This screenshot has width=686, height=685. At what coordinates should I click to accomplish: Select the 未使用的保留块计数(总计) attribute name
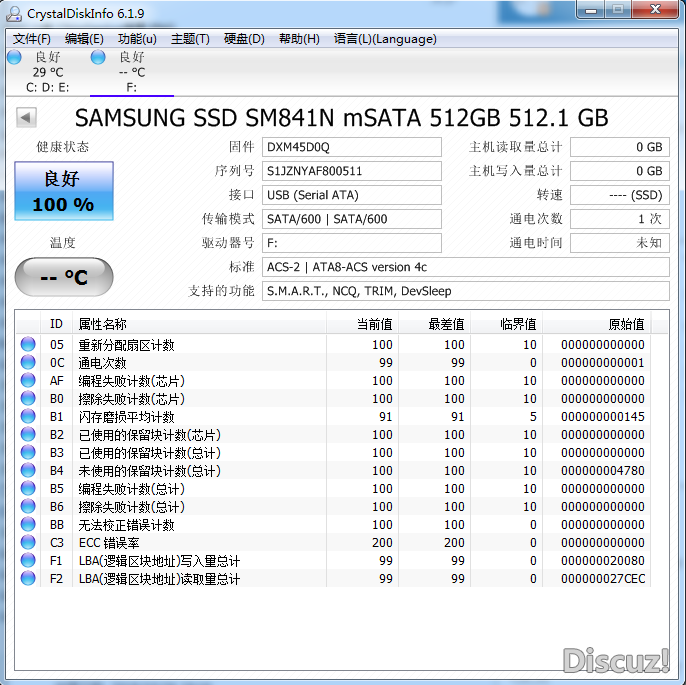(x=150, y=471)
